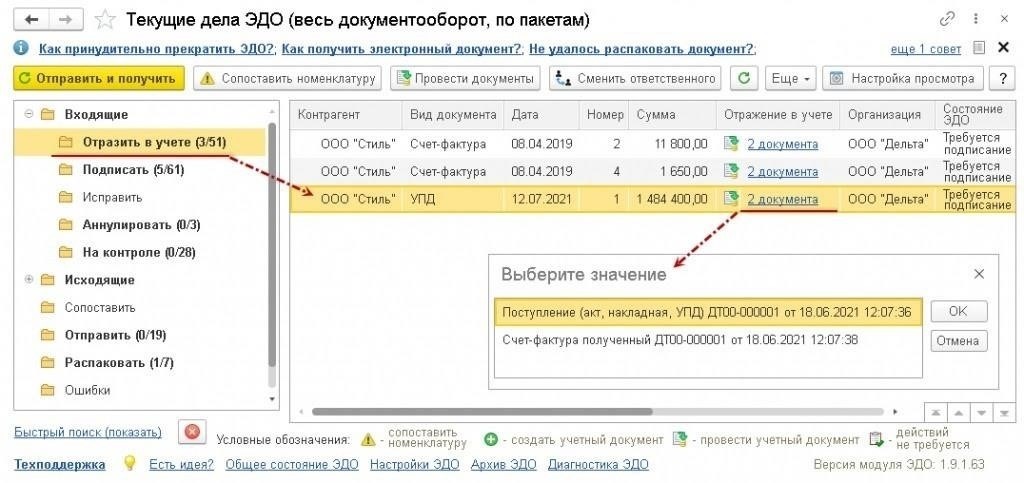Click the red cancel search icon
The height and width of the screenshot is (483, 1024).
[x=191, y=432]
